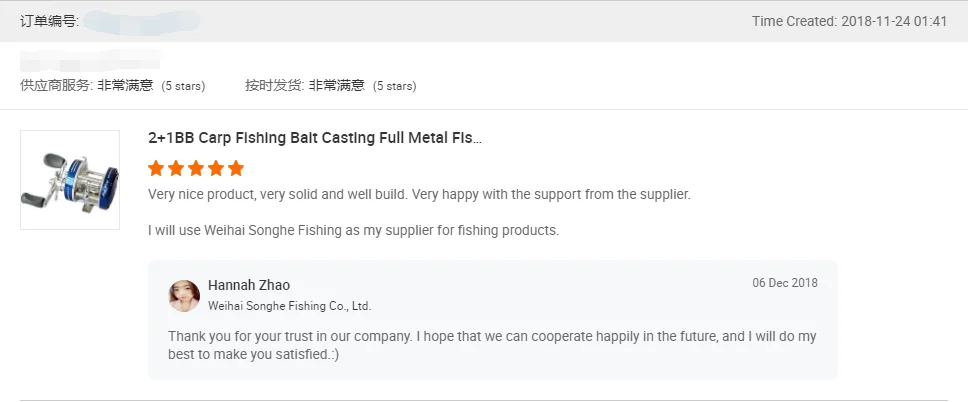Click the 供应商服务 label
The width and height of the screenshot is (968, 402).
coord(56,86)
